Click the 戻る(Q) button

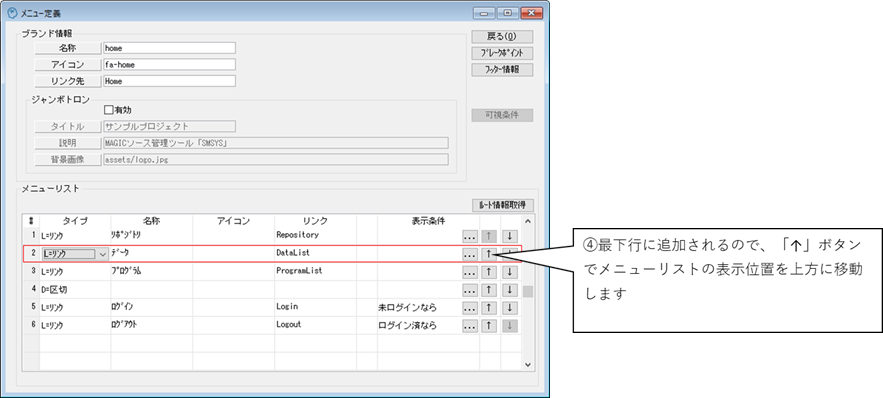click(502, 37)
